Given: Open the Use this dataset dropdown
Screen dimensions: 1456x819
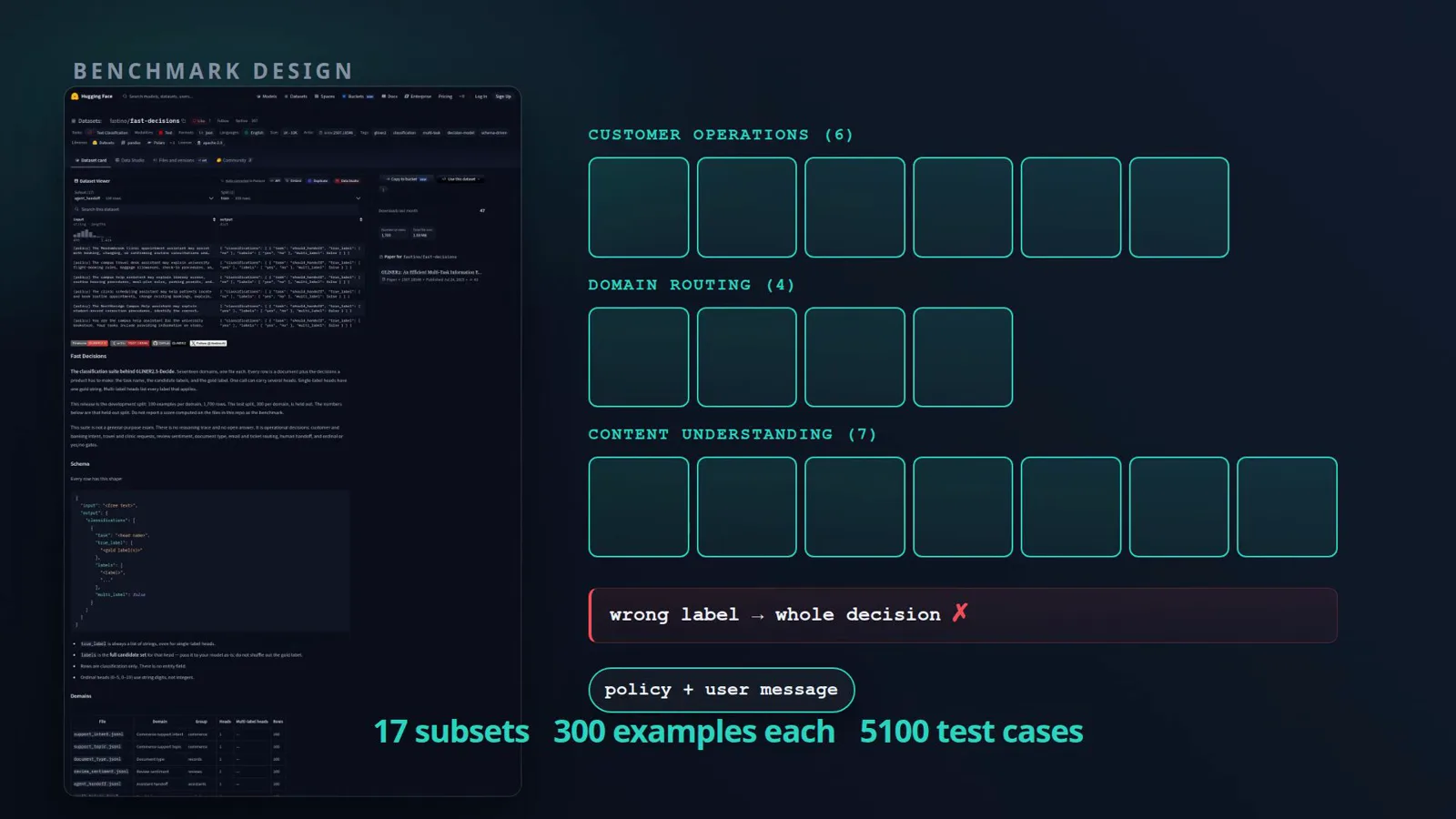Looking at the screenshot, I should [460, 179].
